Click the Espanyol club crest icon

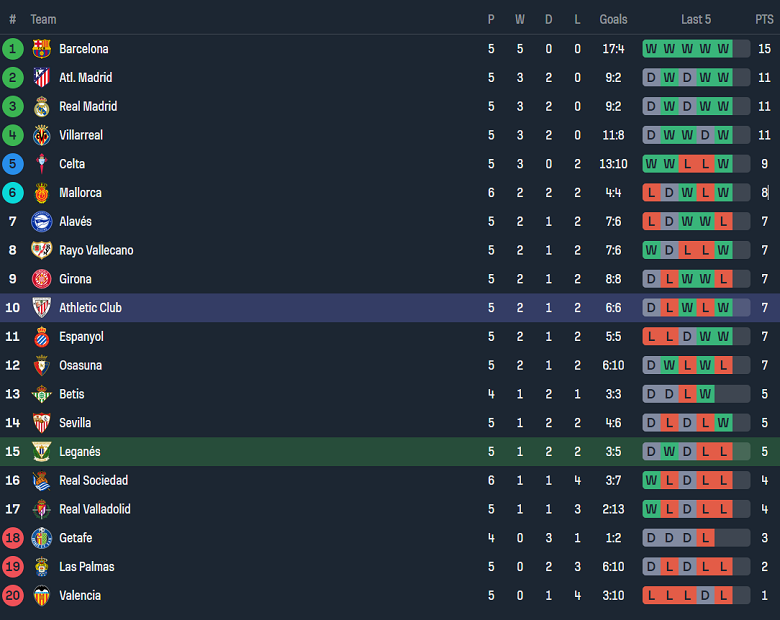tap(41, 337)
